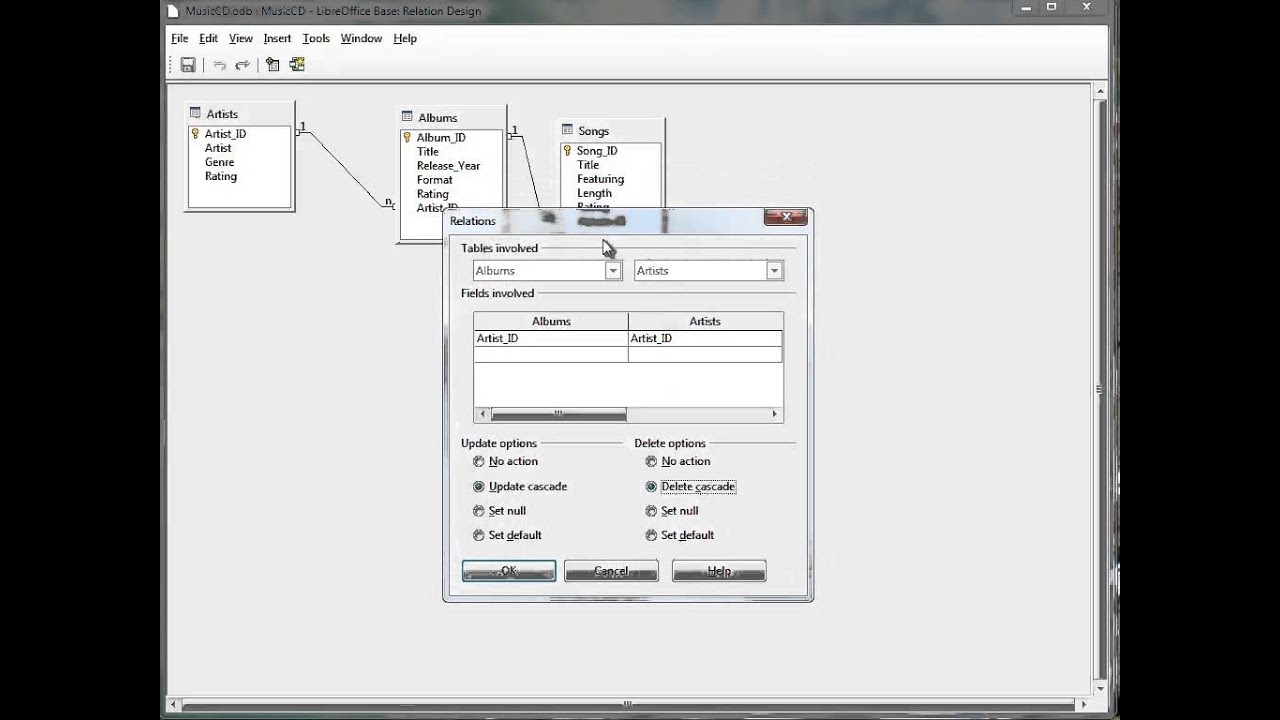The height and width of the screenshot is (720, 1280).
Task: Open the Insert menu
Action: 277,38
